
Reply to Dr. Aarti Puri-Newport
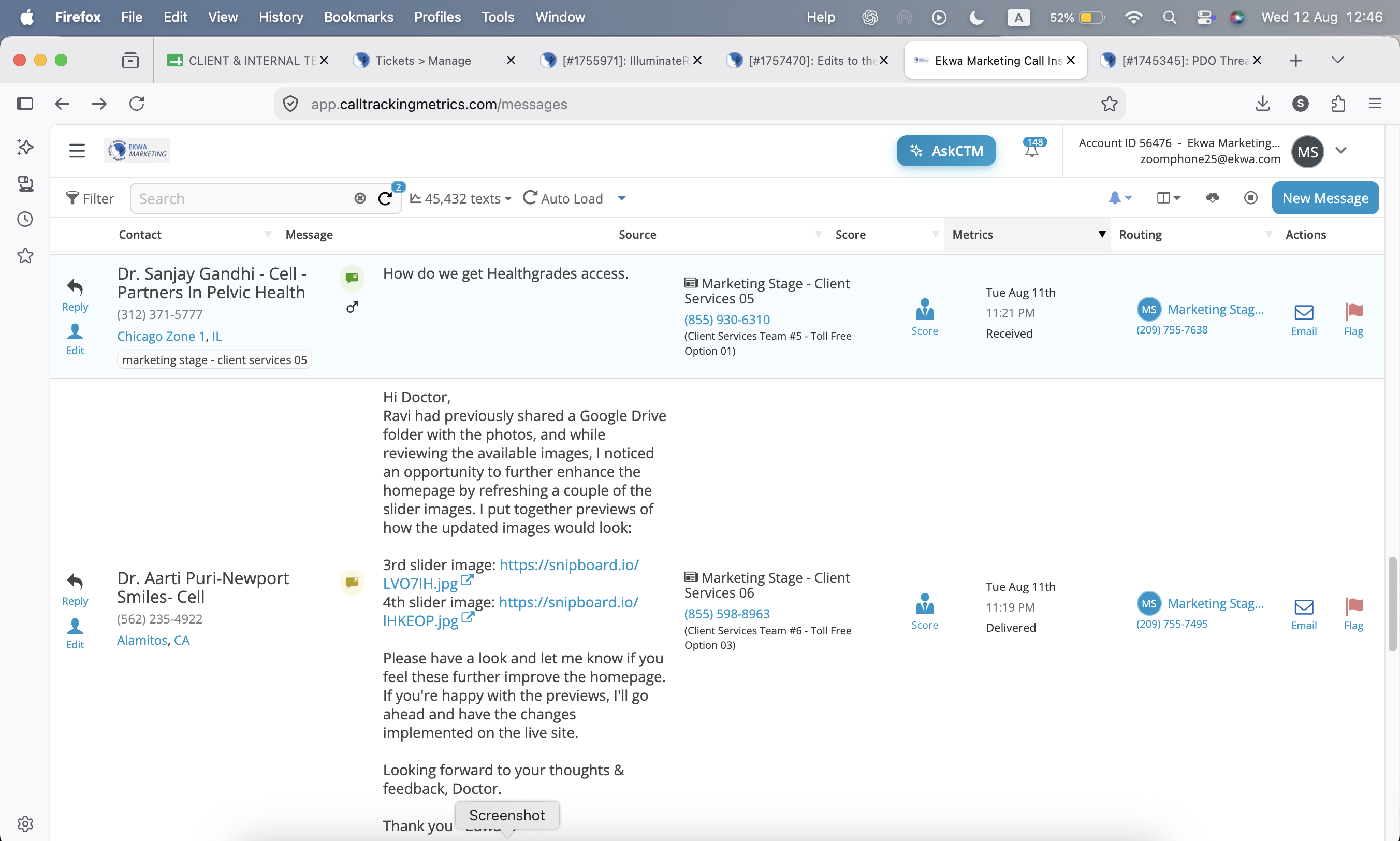[x=75, y=590]
